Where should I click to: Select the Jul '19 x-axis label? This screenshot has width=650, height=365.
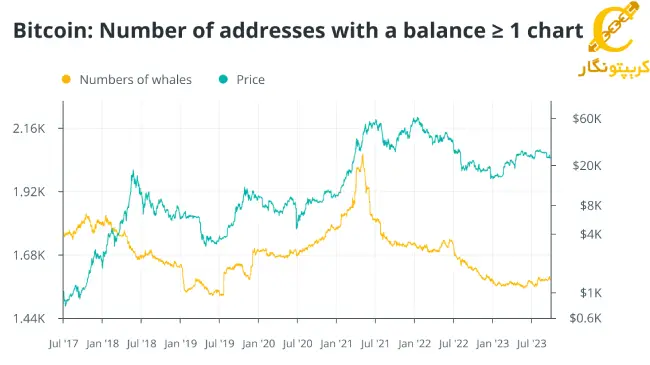pyautogui.click(x=219, y=343)
